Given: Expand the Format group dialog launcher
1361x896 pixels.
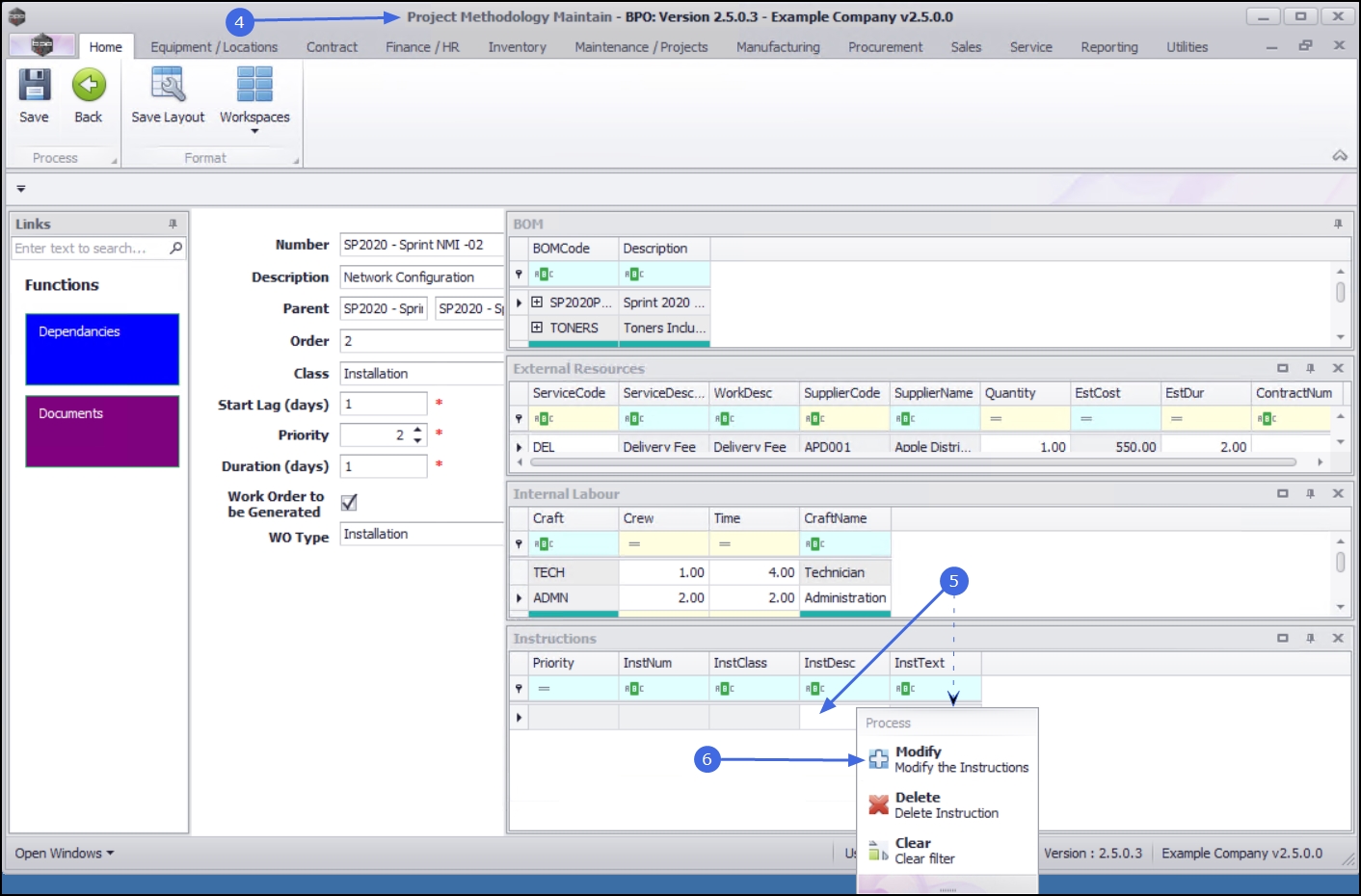Looking at the screenshot, I should pyautogui.click(x=296, y=161).
